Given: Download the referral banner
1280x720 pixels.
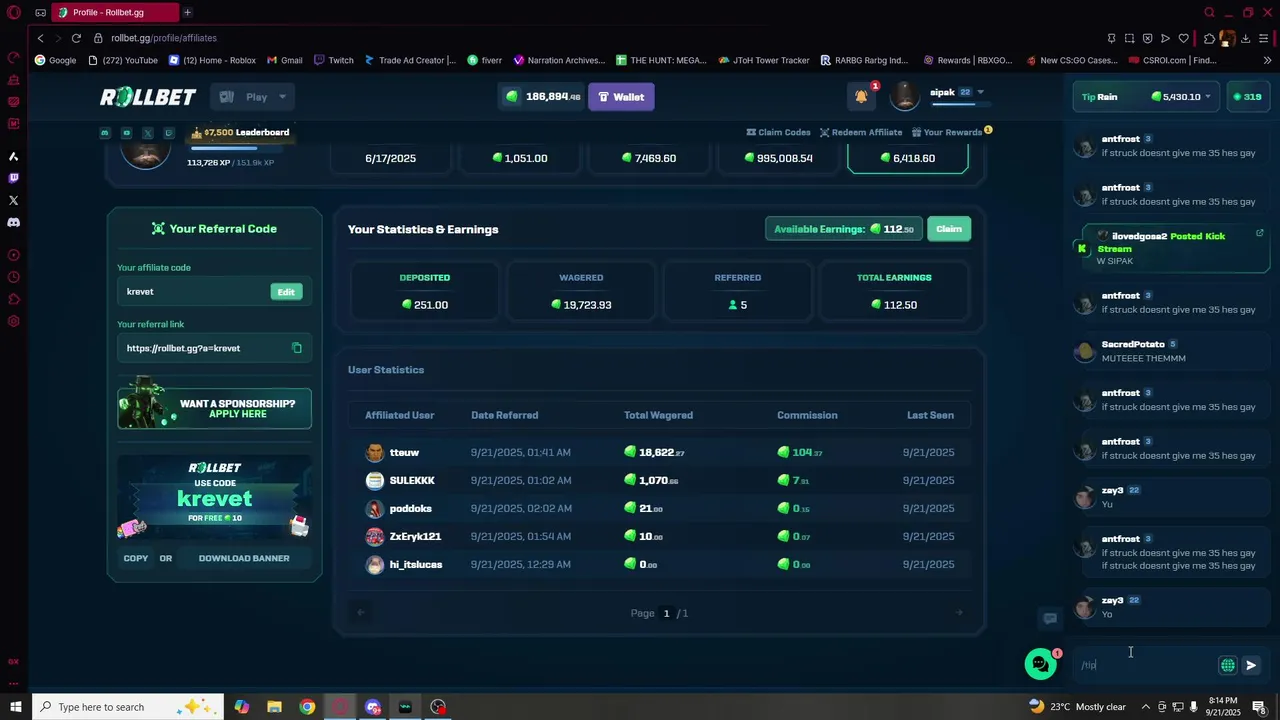Looking at the screenshot, I should click(x=244, y=558).
